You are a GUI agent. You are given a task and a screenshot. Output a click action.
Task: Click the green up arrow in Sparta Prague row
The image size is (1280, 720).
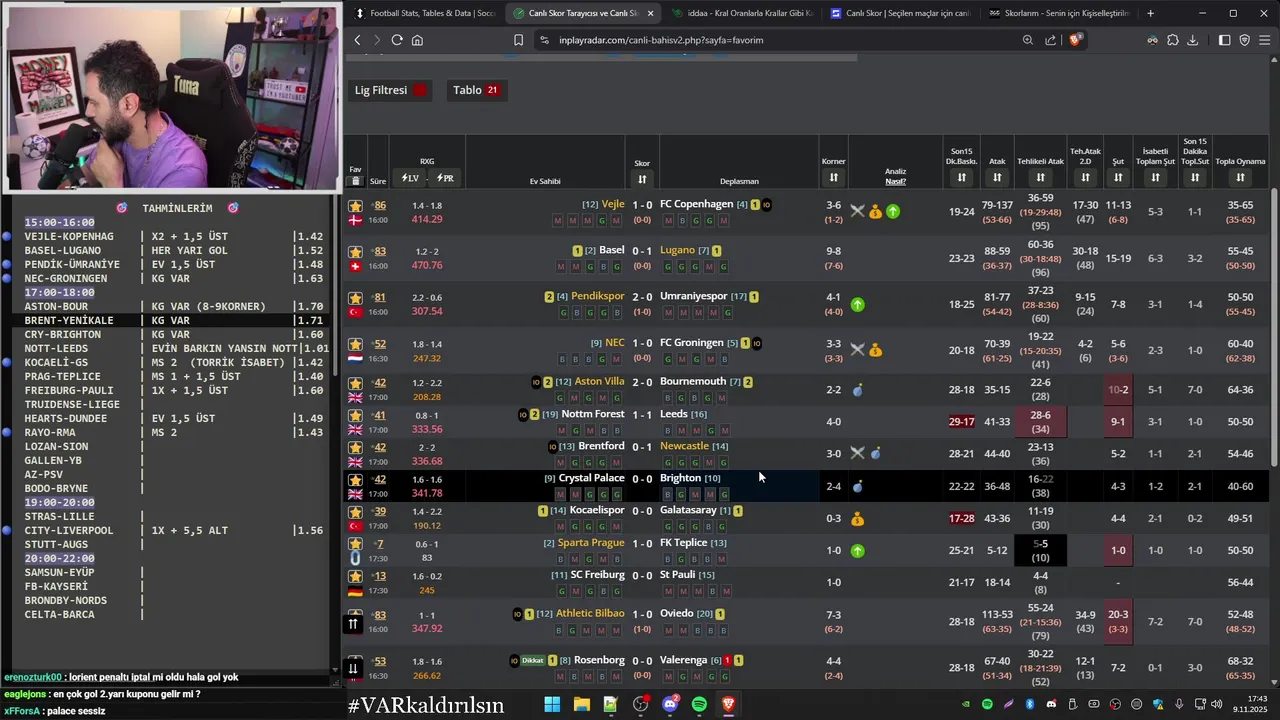(857, 551)
